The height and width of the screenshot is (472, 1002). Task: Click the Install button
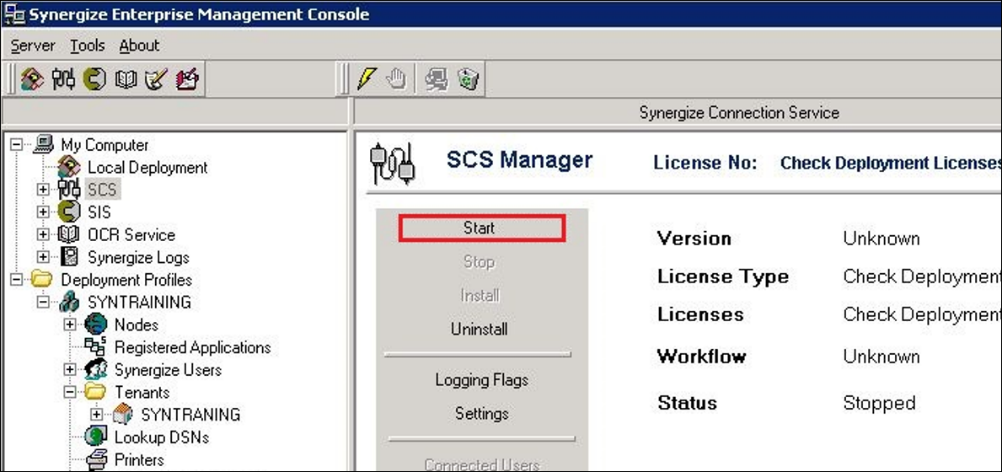479,296
